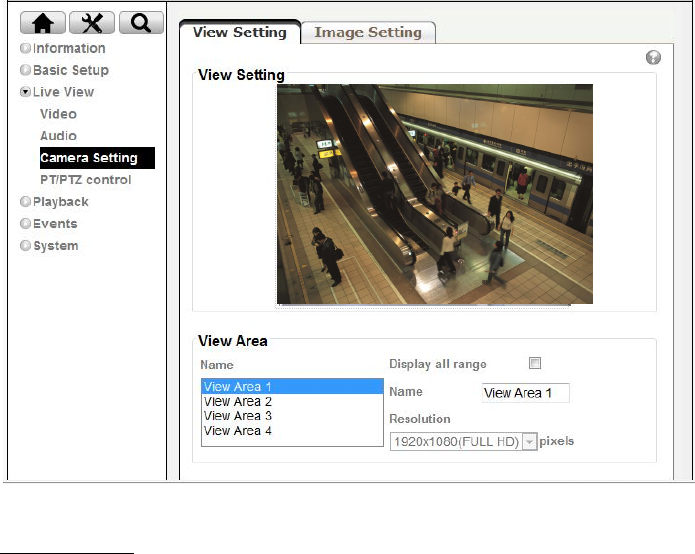This screenshot has height=554, width=695.
Task: Click the view area Name input field
Action: 526,393
